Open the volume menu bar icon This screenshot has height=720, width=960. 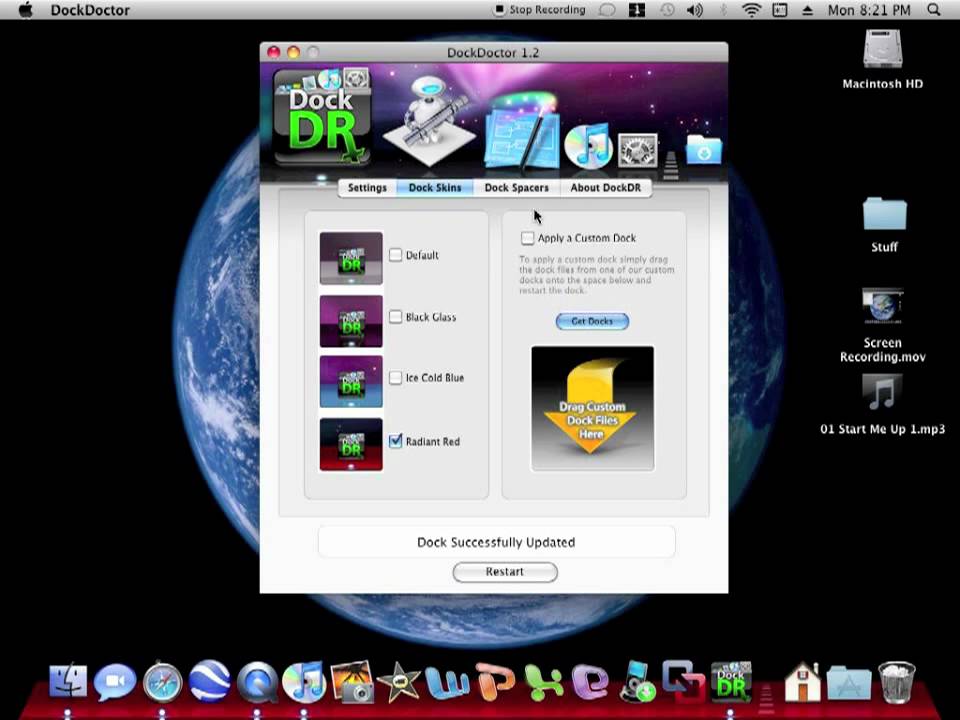point(695,10)
